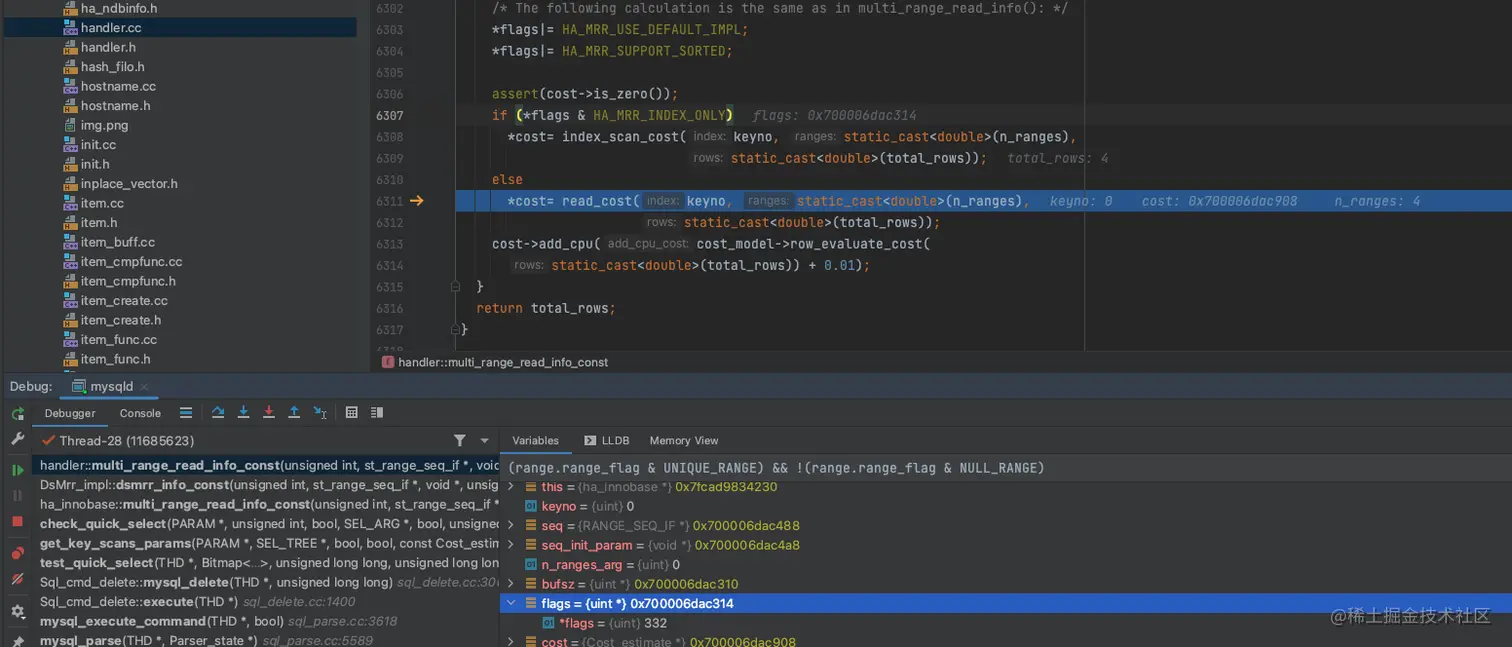This screenshot has height=647, width=1512.
Task: Rerun the mysqld debug session
Action: pos(17,413)
